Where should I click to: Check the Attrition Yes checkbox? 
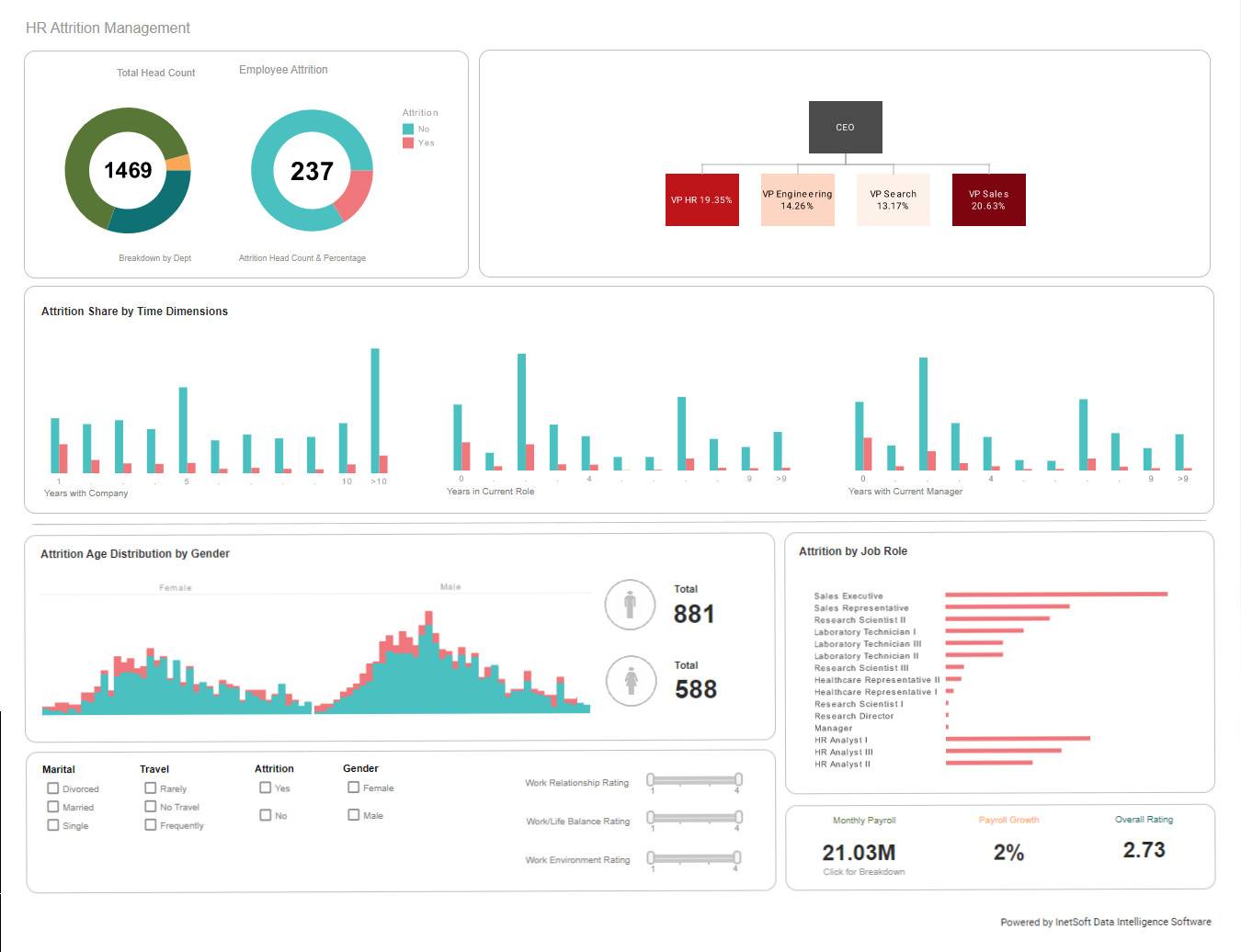pos(266,788)
